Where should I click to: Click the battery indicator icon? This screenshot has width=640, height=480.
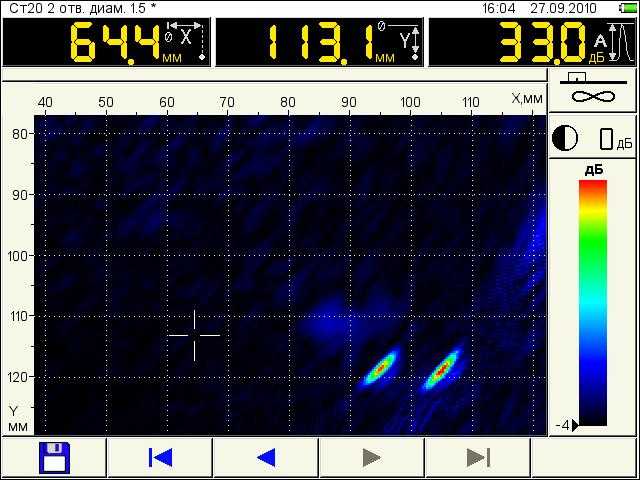point(627,8)
